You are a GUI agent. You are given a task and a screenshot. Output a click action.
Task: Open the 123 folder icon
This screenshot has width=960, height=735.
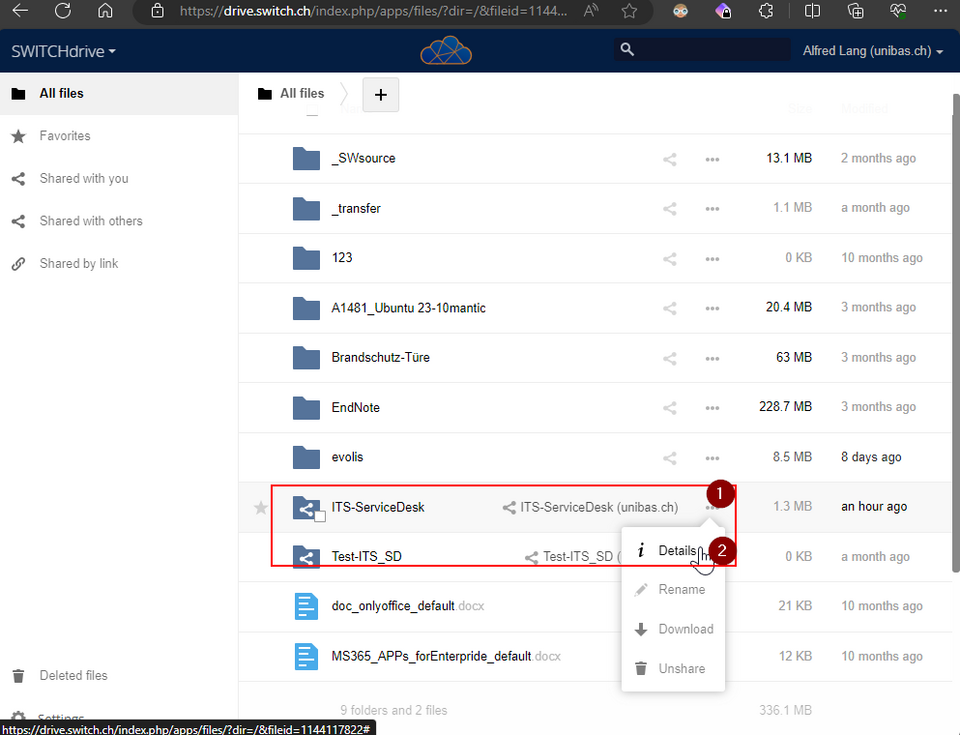[x=306, y=258]
